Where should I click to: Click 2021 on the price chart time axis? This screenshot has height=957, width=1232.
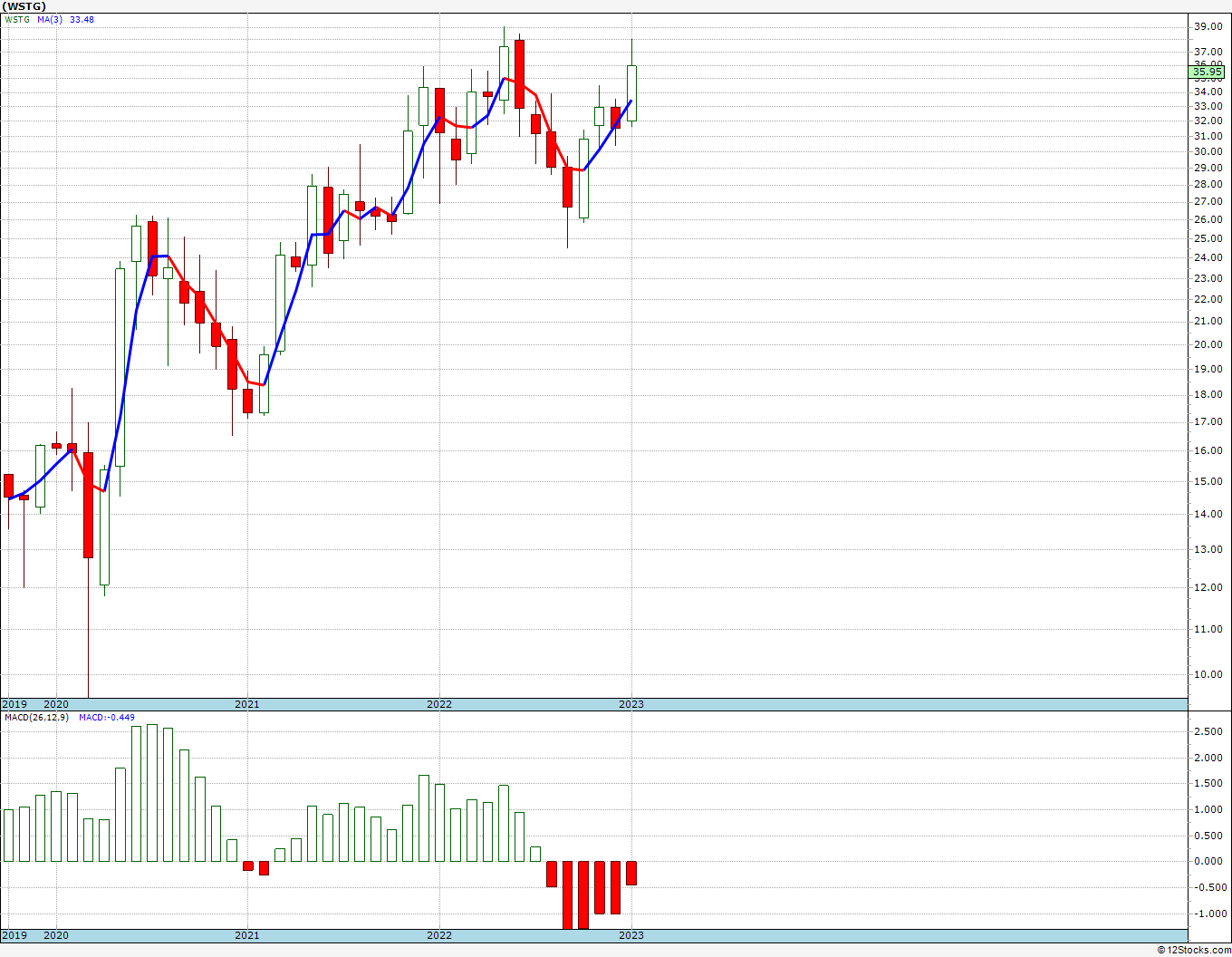247,704
